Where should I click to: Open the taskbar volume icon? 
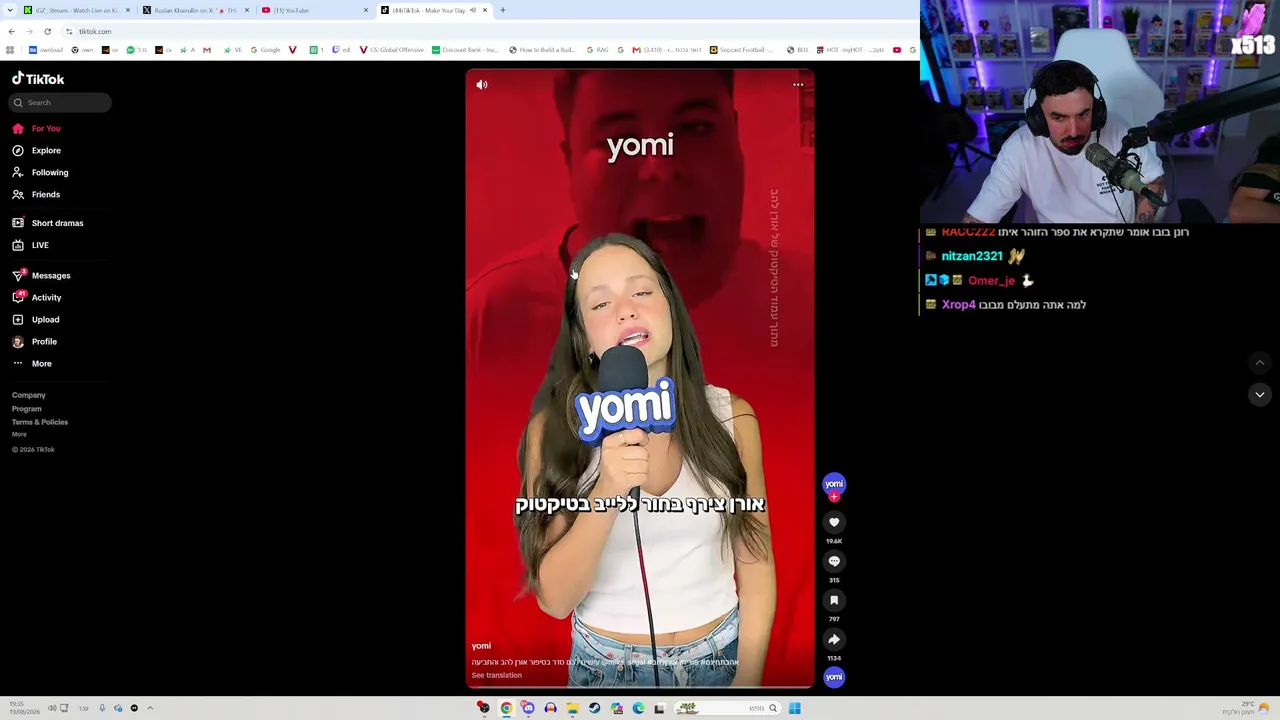(52, 708)
